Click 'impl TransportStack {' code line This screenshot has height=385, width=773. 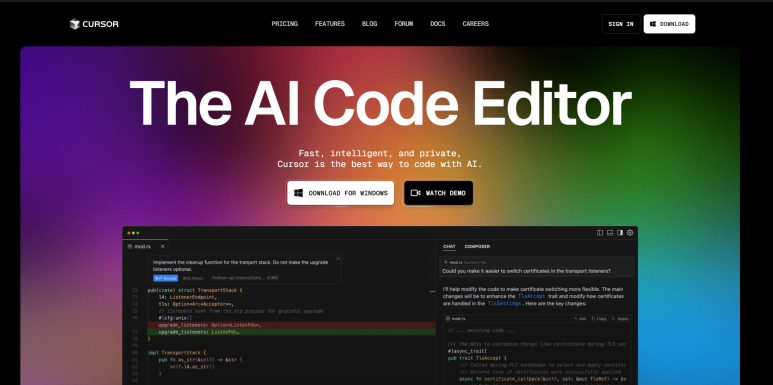(177, 353)
